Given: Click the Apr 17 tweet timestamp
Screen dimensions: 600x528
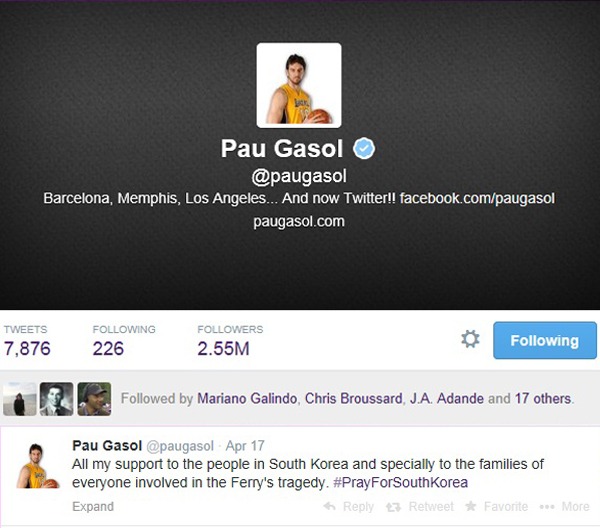Looking at the screenshot, I should (x=245, y=446).
